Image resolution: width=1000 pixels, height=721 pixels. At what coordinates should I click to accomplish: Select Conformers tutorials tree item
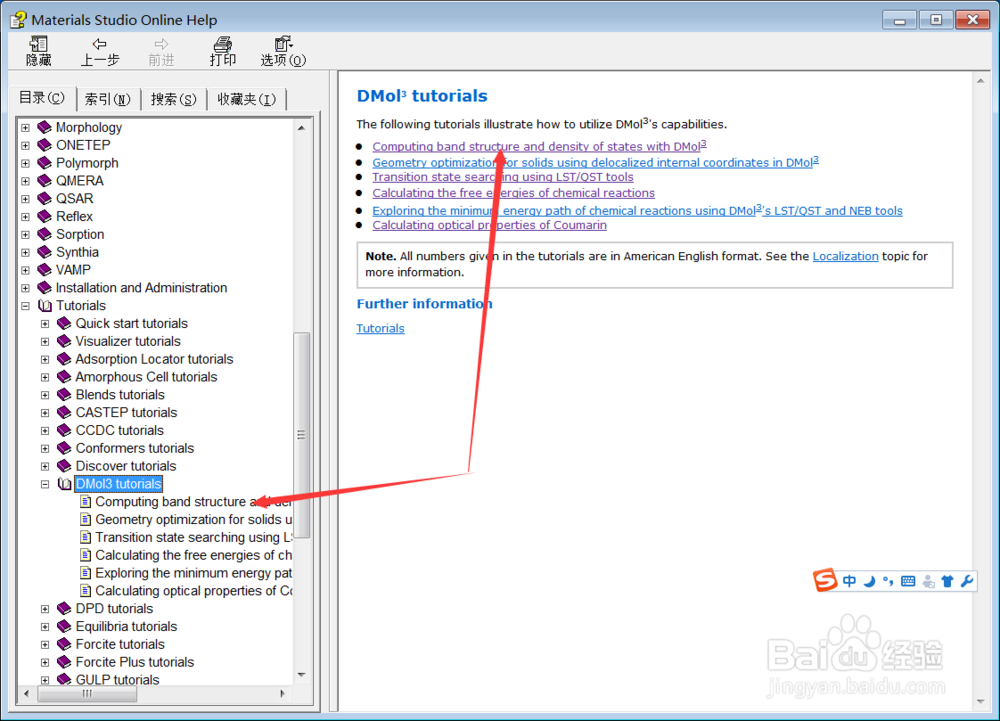click(135, 449)
